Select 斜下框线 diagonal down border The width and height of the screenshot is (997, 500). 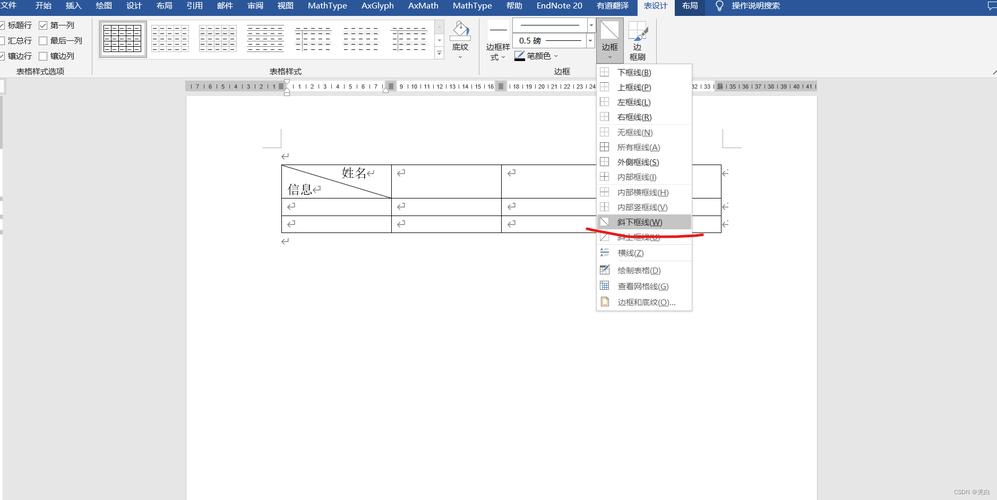(643, 222)
